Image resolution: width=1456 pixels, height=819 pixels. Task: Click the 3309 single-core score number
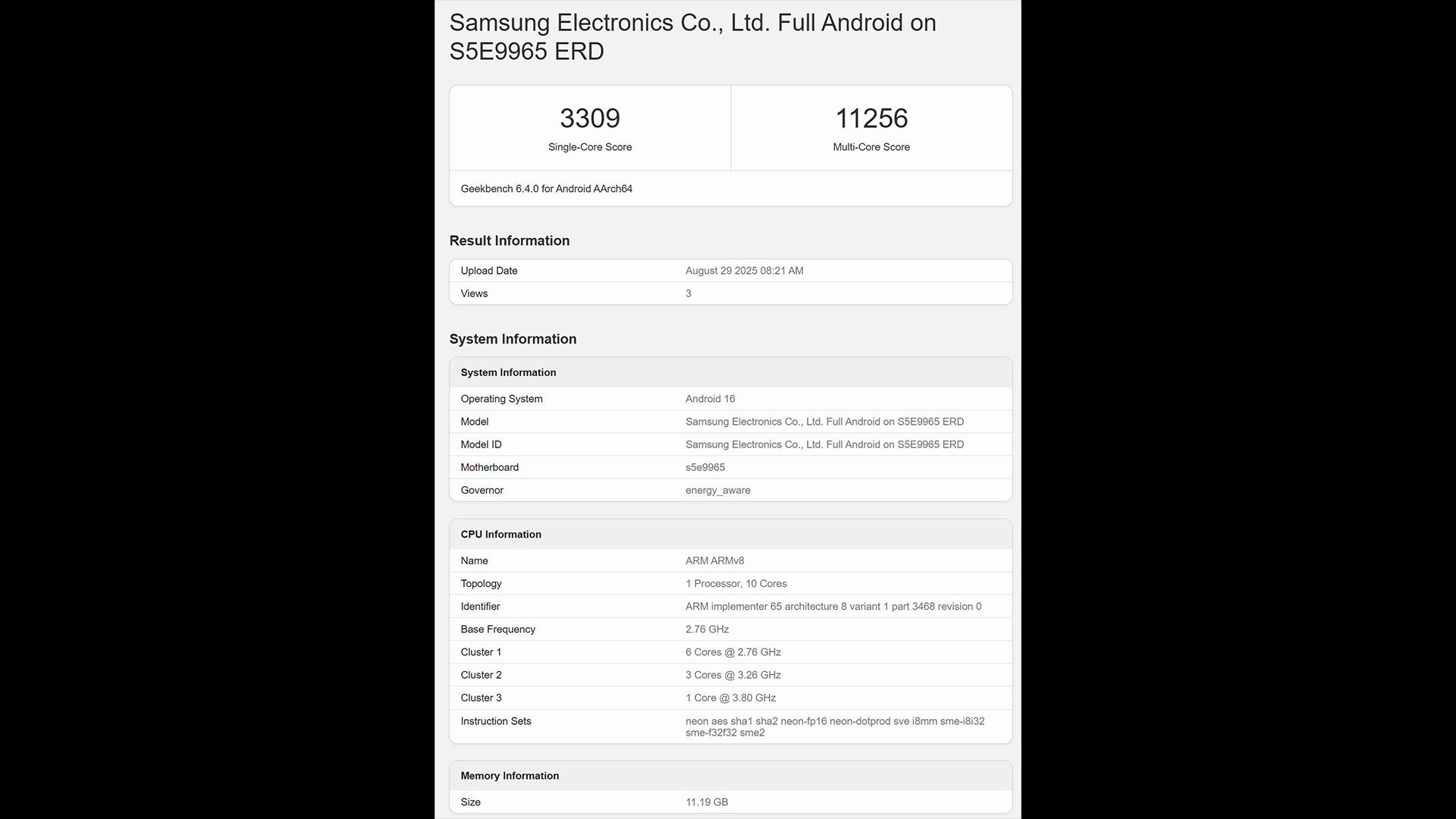tap(590, 118)
